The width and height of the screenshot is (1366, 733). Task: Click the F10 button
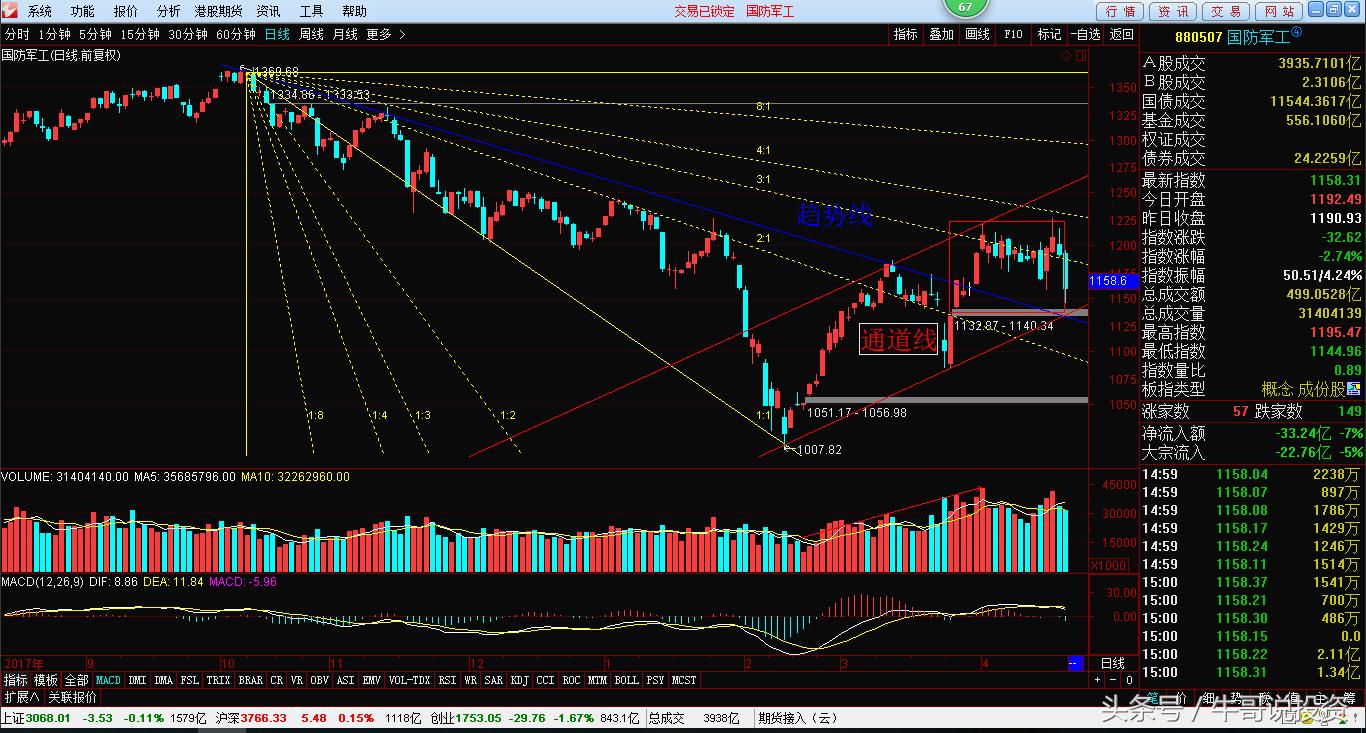(1013, 34)
